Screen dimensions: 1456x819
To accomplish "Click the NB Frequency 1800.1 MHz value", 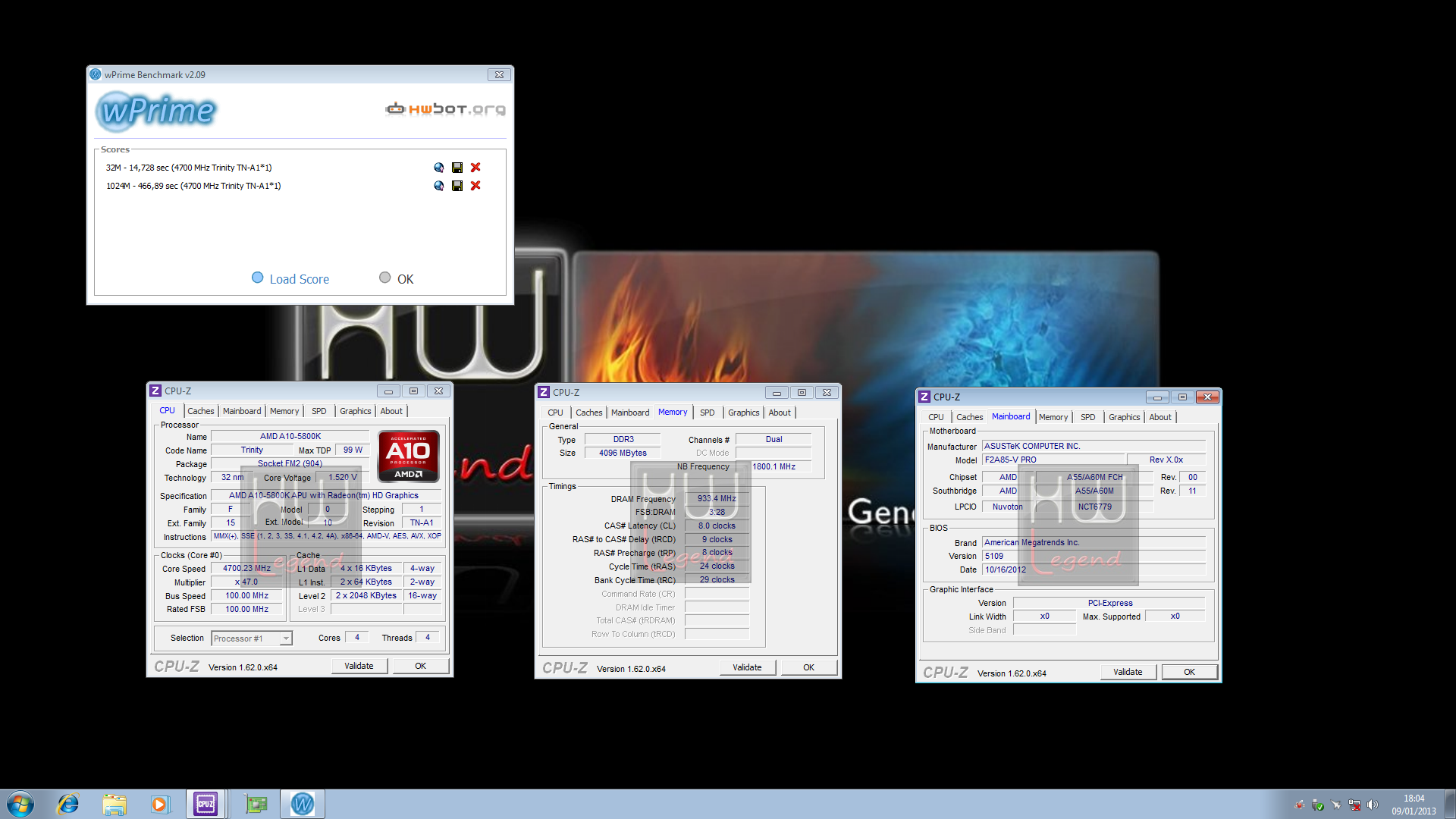I will (x=773, y=466).
